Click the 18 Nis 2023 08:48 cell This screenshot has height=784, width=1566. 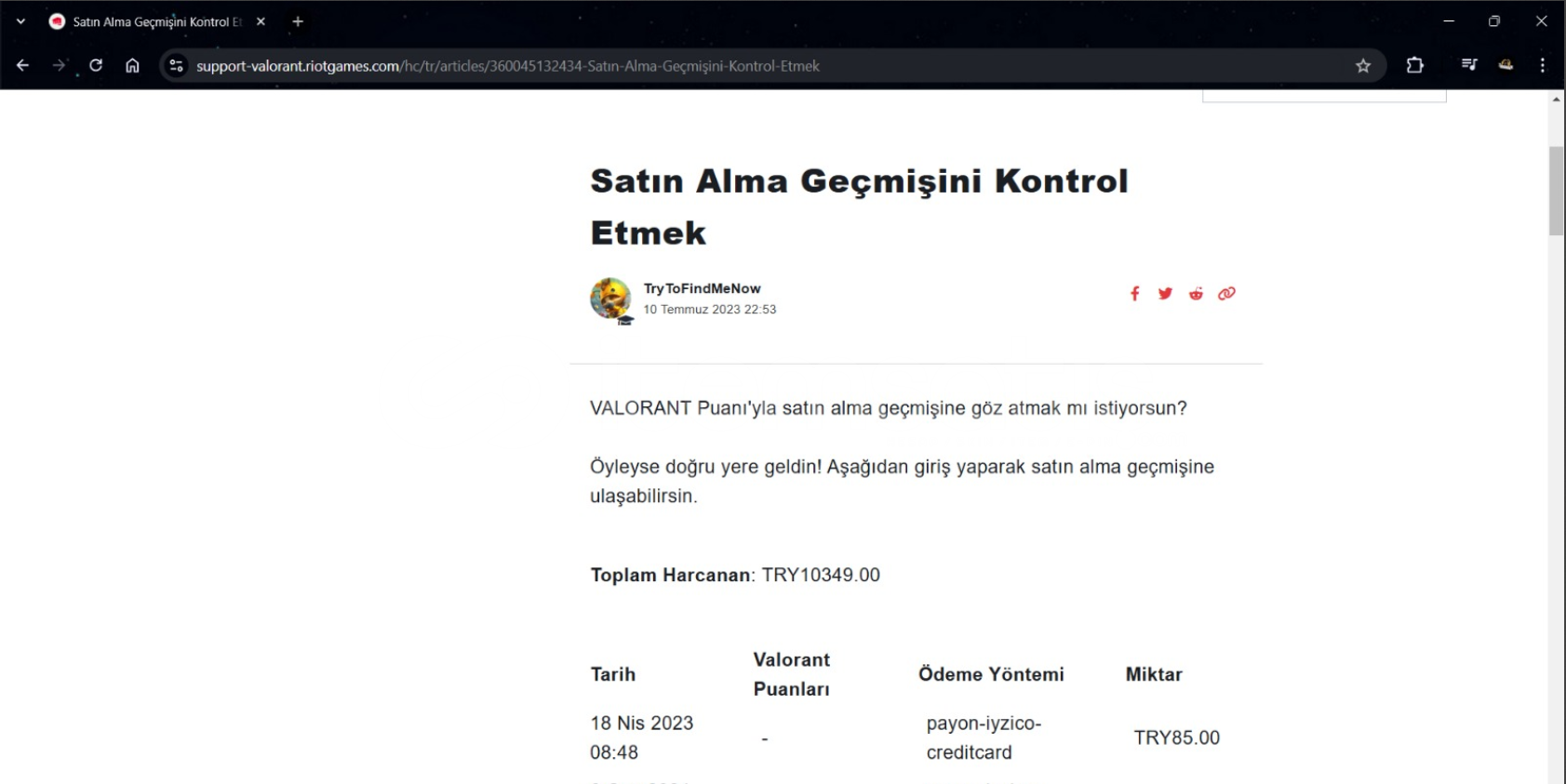642,737
